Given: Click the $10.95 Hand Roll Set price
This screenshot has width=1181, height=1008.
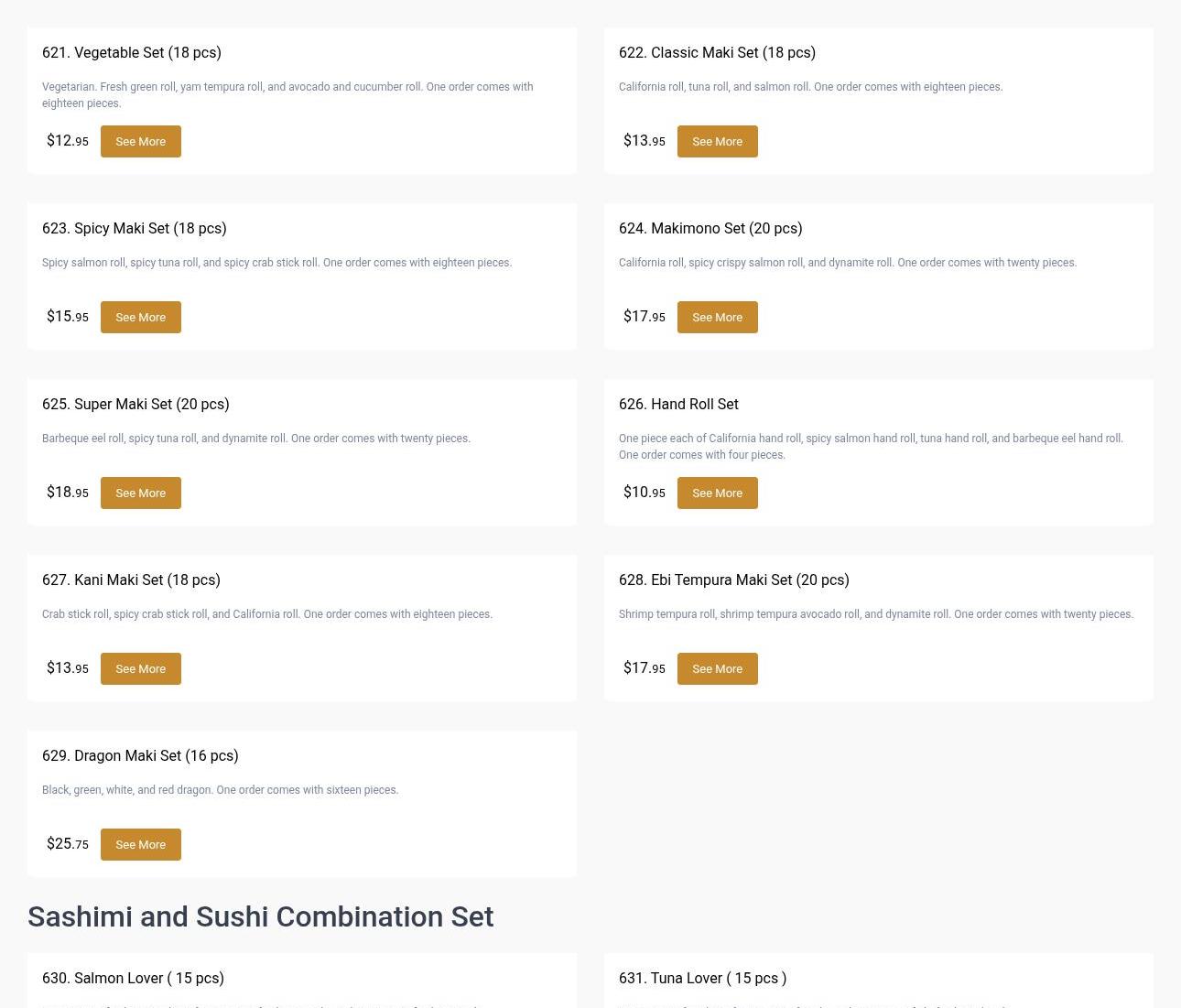Looking at the screenshot, I should point(645,493).
